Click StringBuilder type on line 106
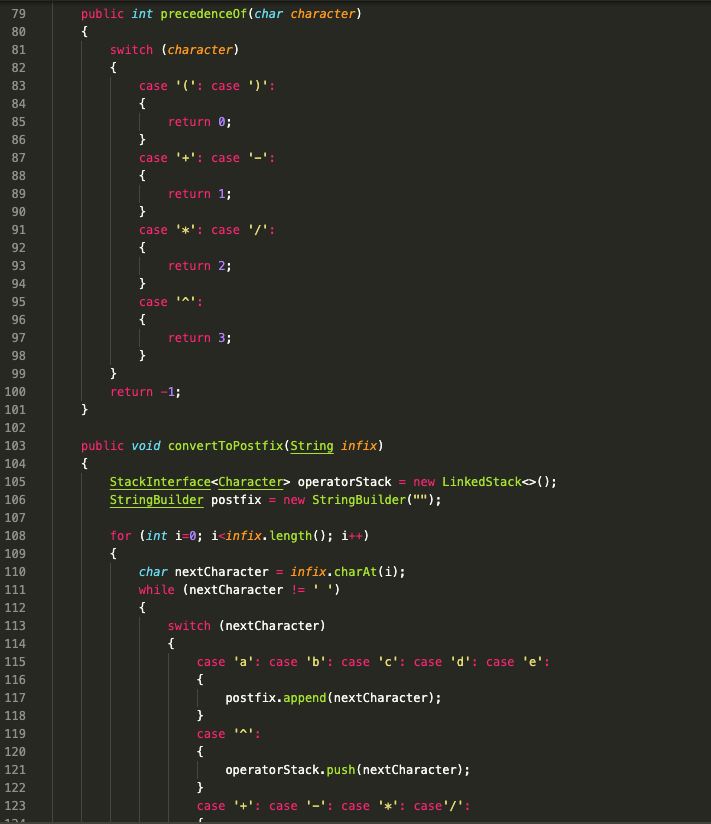Viewport: 711px width, 824px height. point(157,500)
